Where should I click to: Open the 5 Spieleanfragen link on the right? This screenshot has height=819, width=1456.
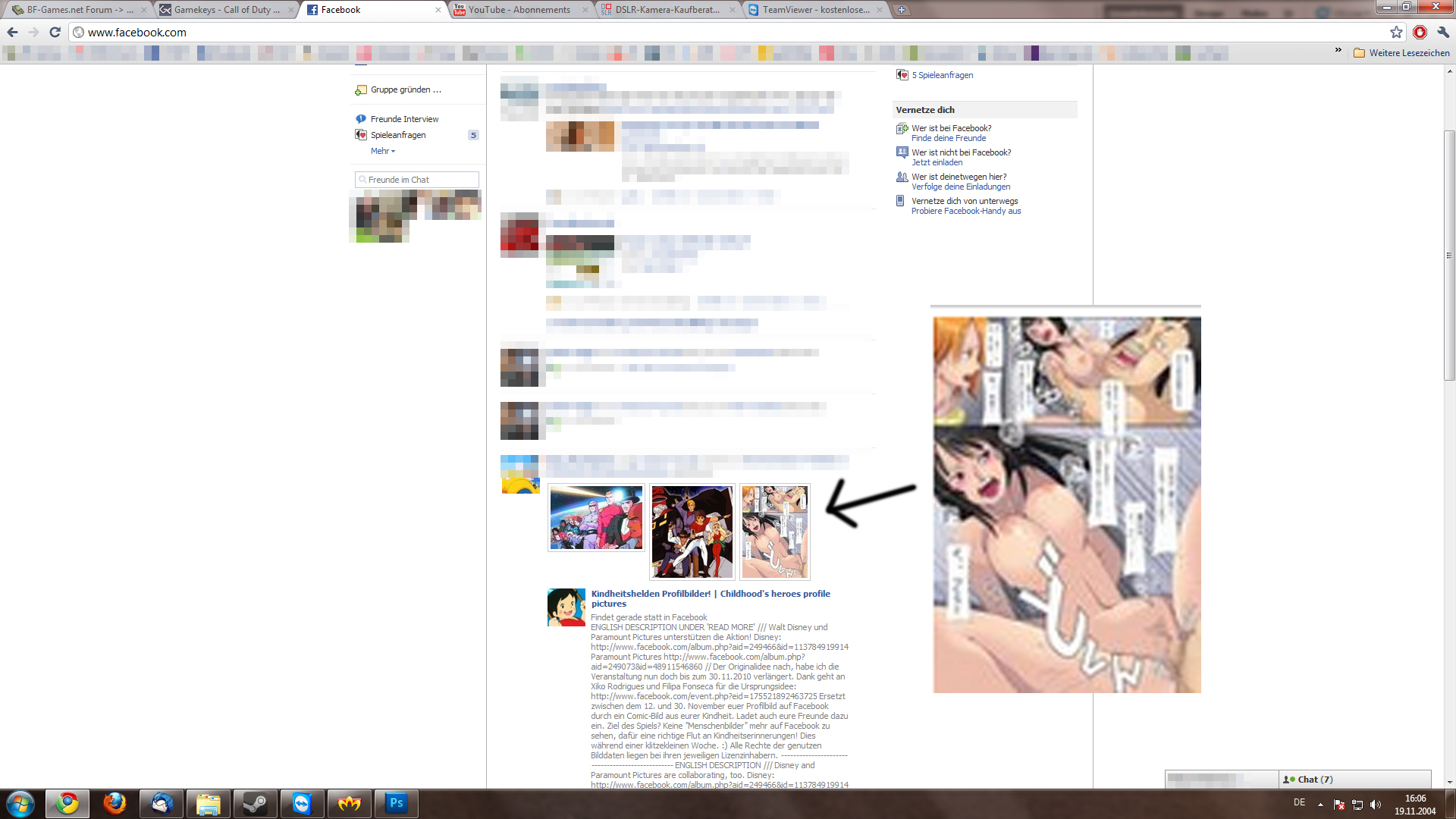tap(942, 75)
